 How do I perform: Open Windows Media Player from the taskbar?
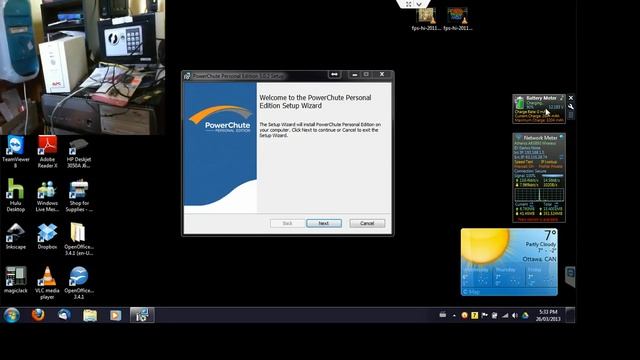(116, 315)
